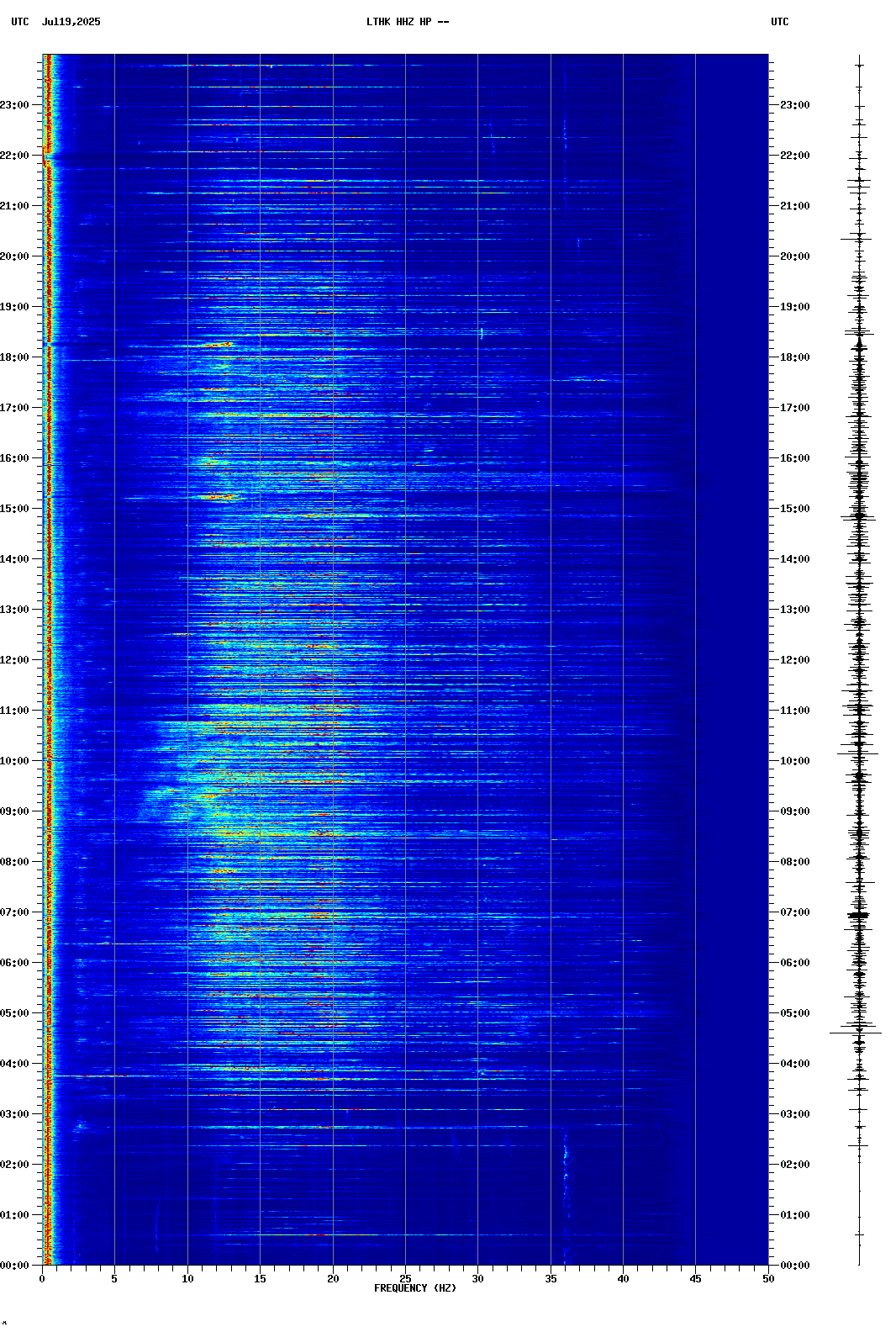
Task: Click the right-side 00:00 time label
Action: pos(795,1266)
